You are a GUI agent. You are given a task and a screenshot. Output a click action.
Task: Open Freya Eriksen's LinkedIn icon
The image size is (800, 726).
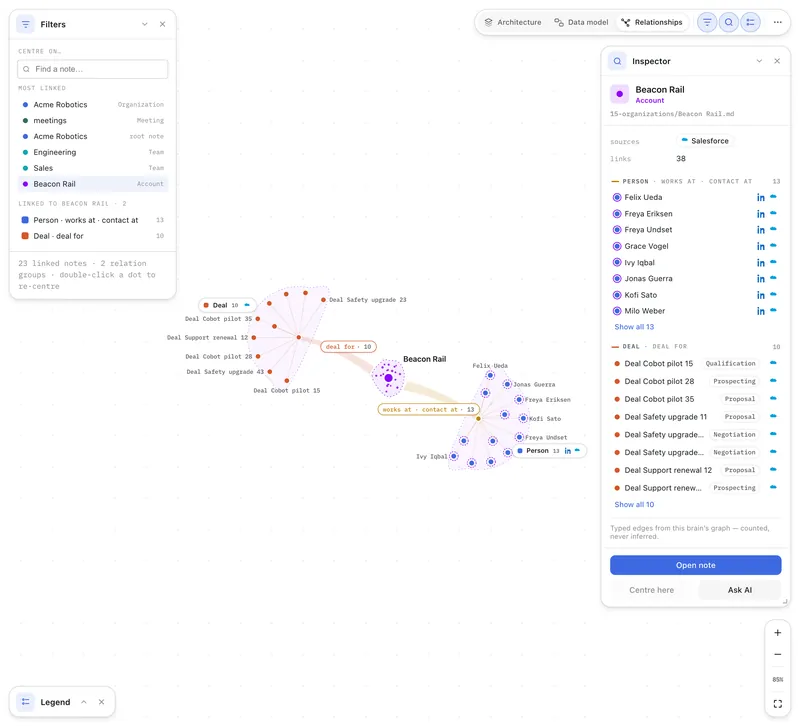point(761,214)
